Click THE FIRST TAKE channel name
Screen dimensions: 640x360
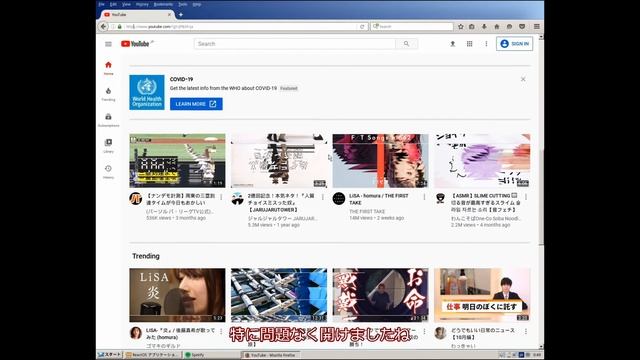pyautogui.click(x=367, y=211)
